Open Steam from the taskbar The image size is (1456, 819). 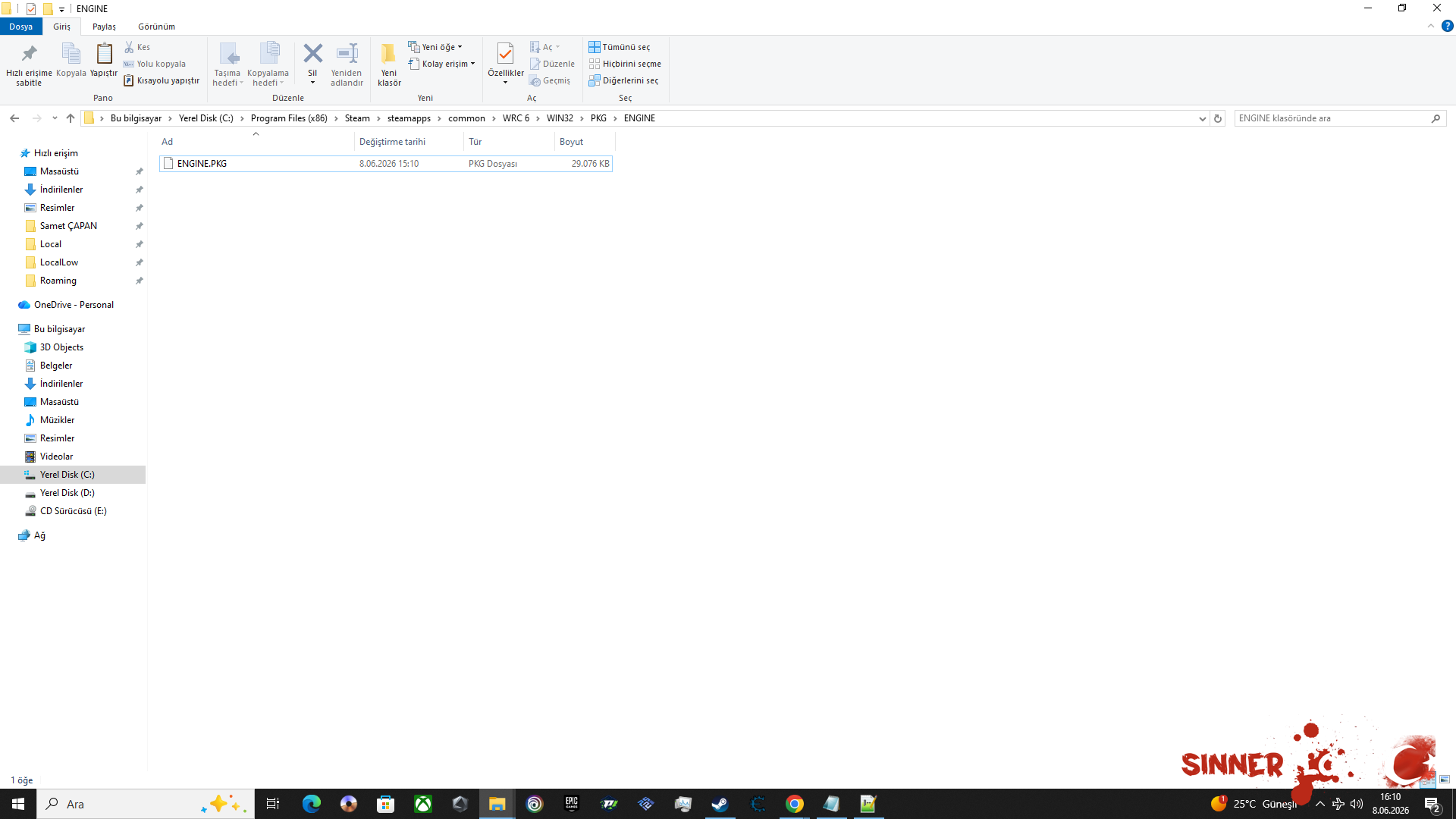pos(720,804)
